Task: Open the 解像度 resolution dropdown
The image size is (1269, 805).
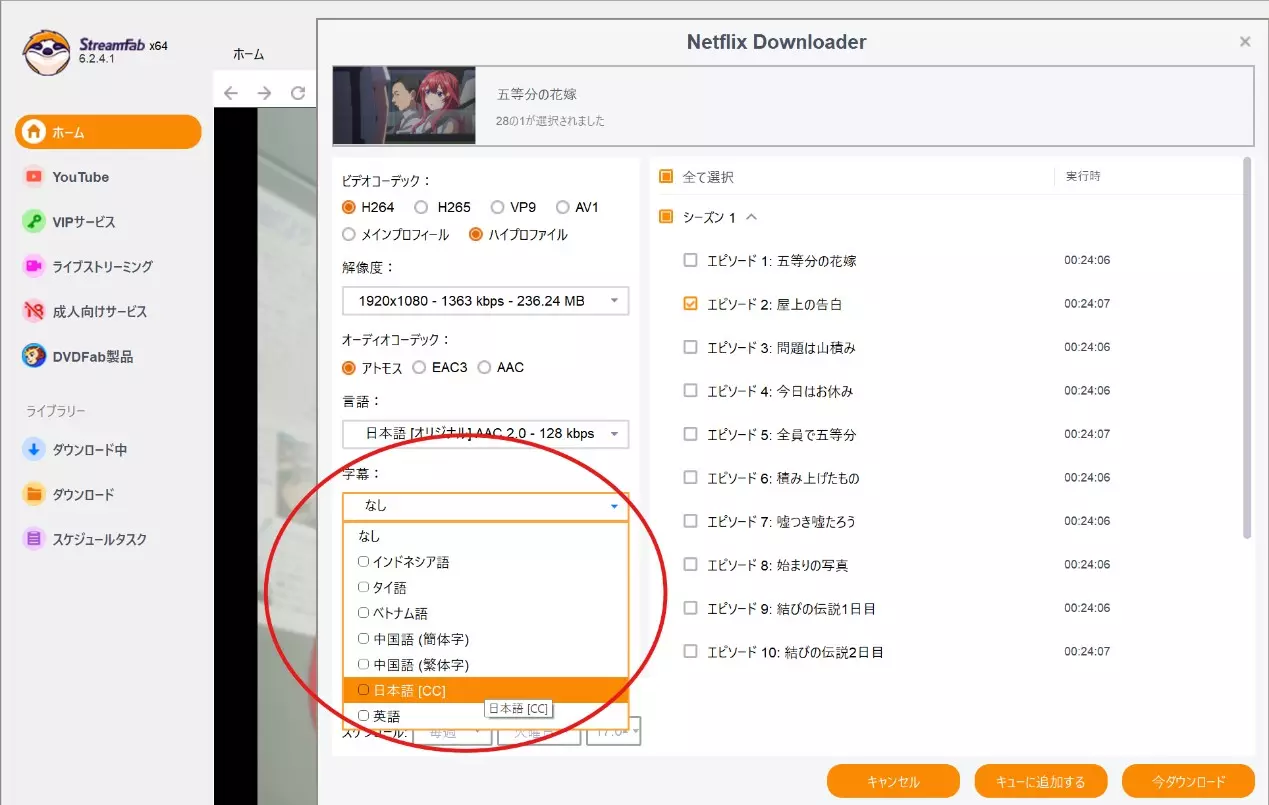Action: tap(486, 301)
